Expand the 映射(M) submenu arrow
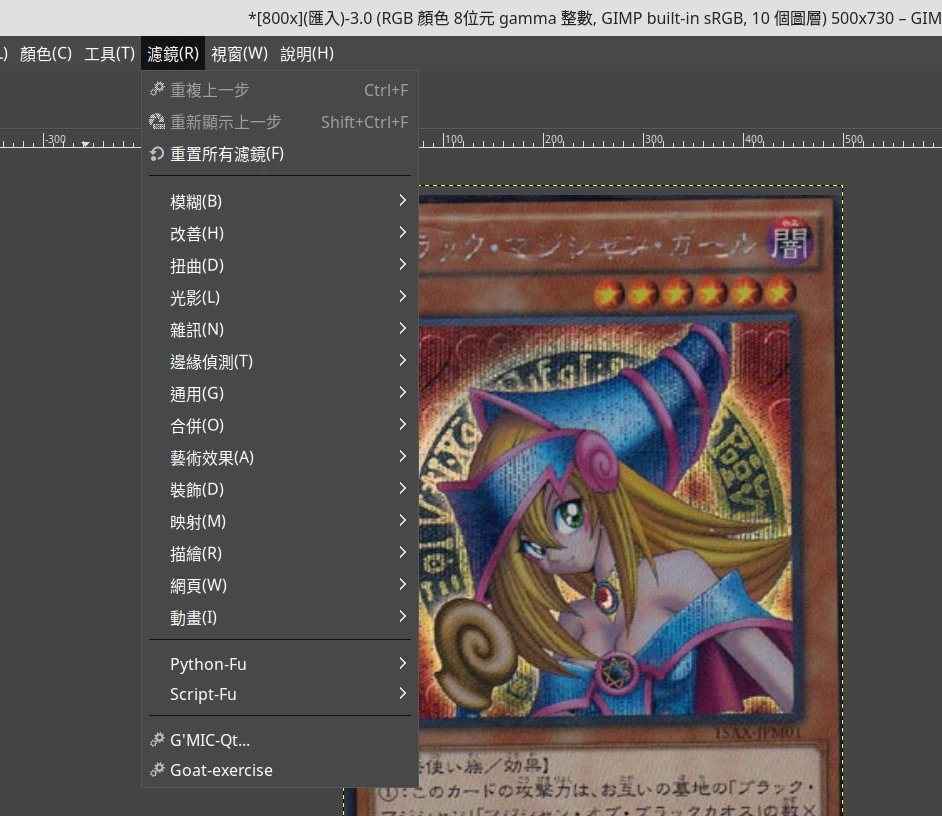 point(402,521)
